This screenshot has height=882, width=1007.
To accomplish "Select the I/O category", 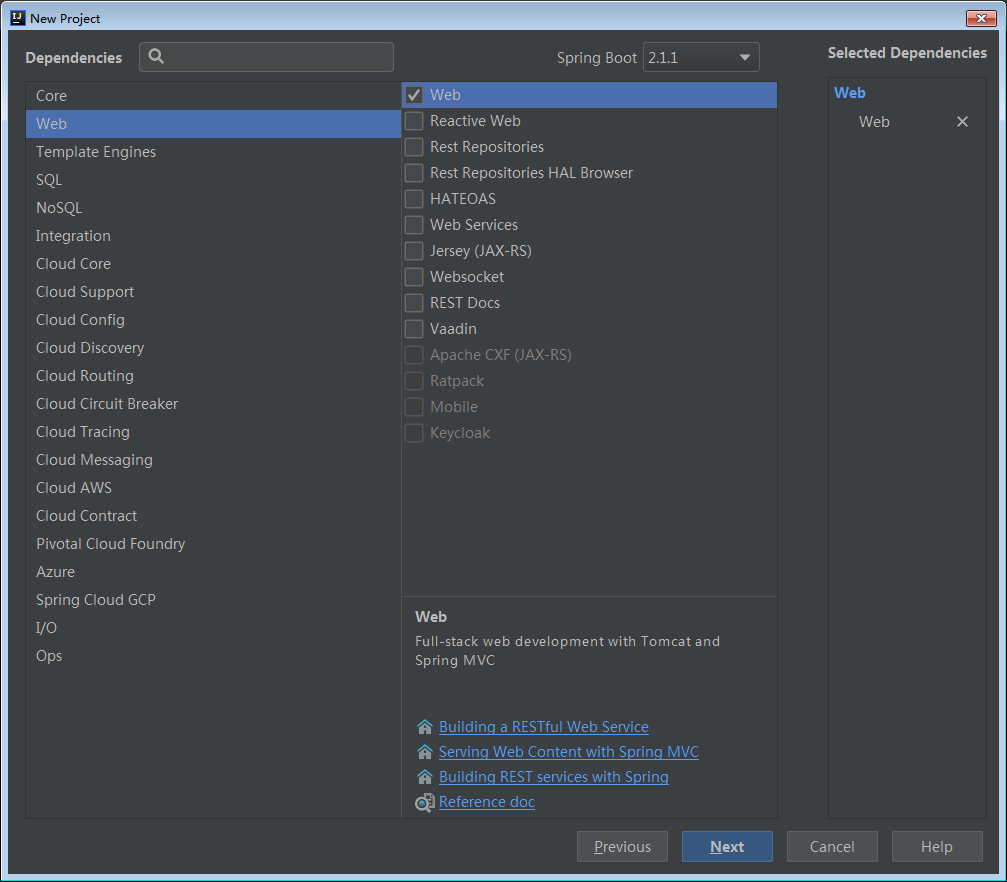I will coord(213,628).
